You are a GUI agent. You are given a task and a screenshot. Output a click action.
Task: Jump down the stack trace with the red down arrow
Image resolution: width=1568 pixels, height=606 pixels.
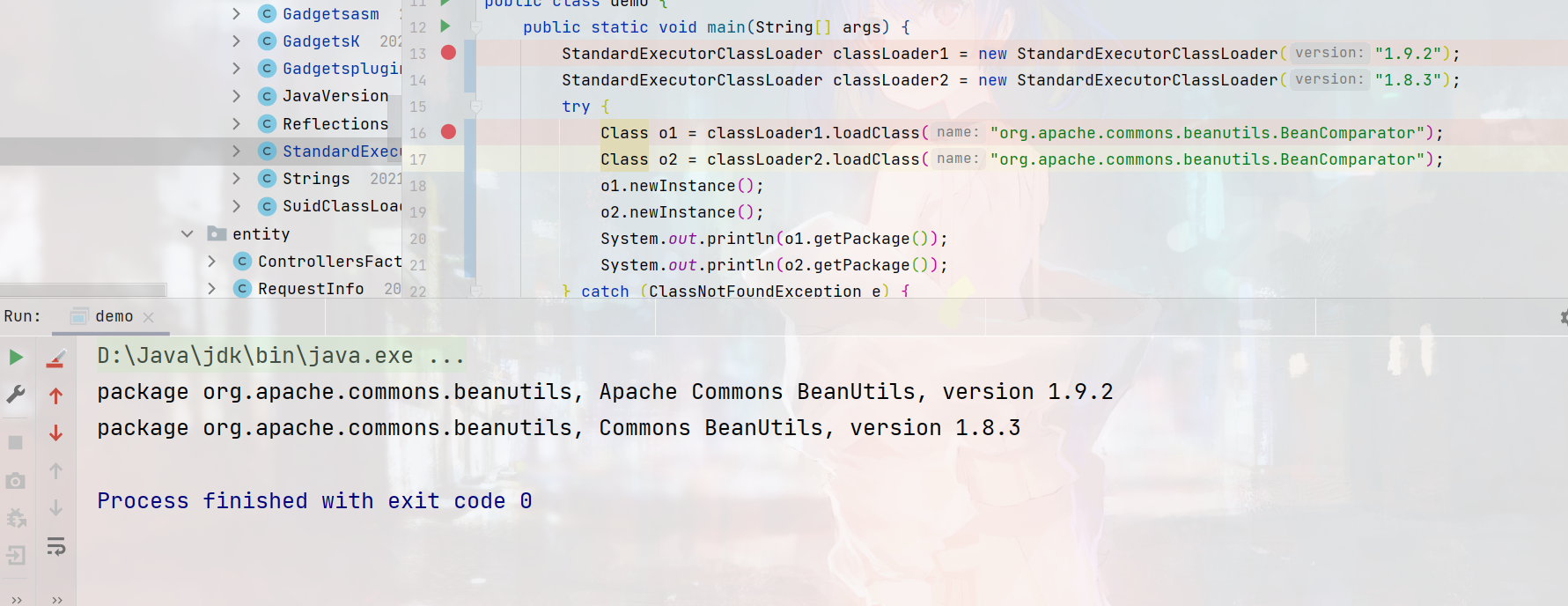click(x=55, y=432)
